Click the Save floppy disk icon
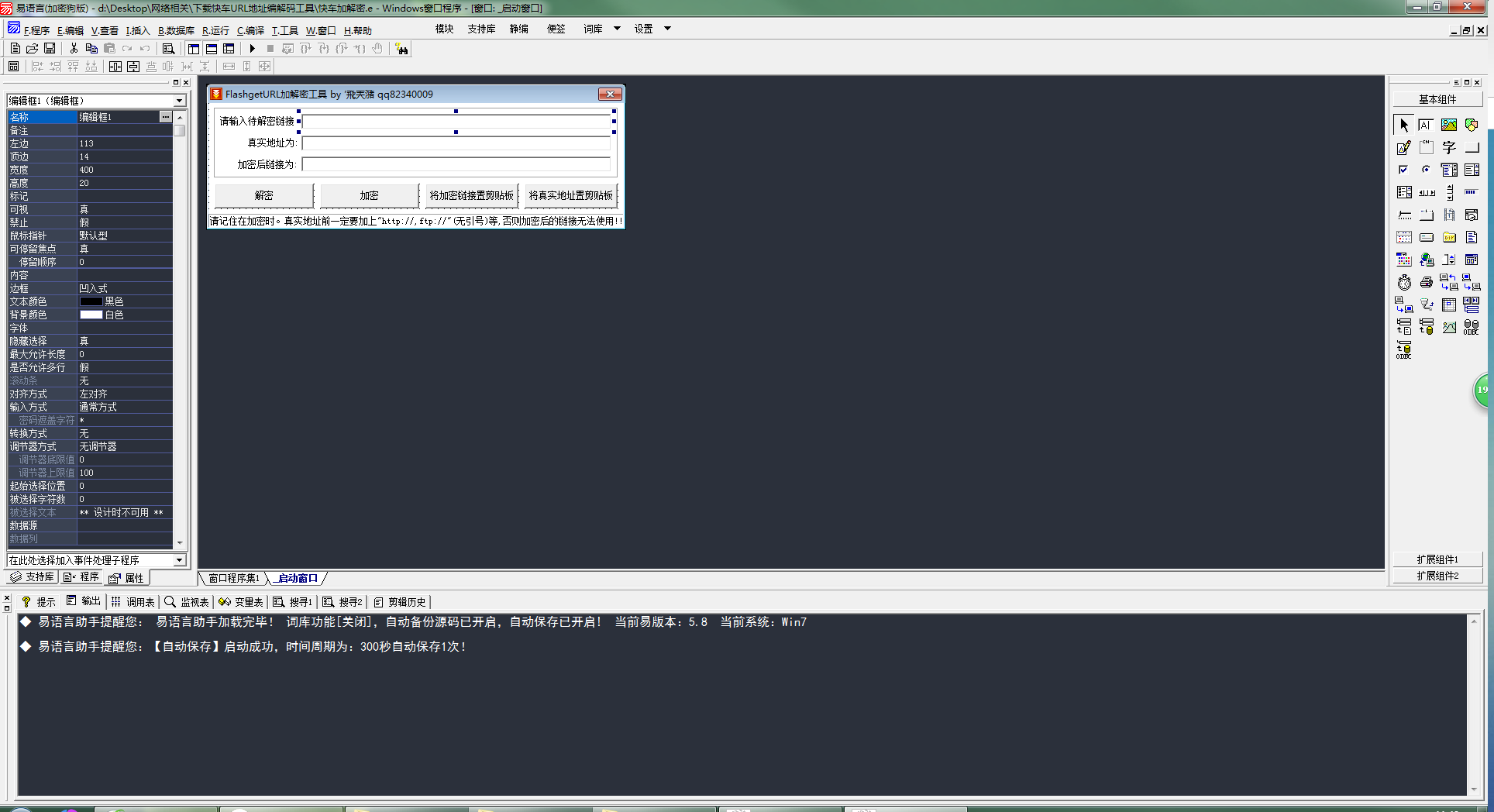 (50, 48)
